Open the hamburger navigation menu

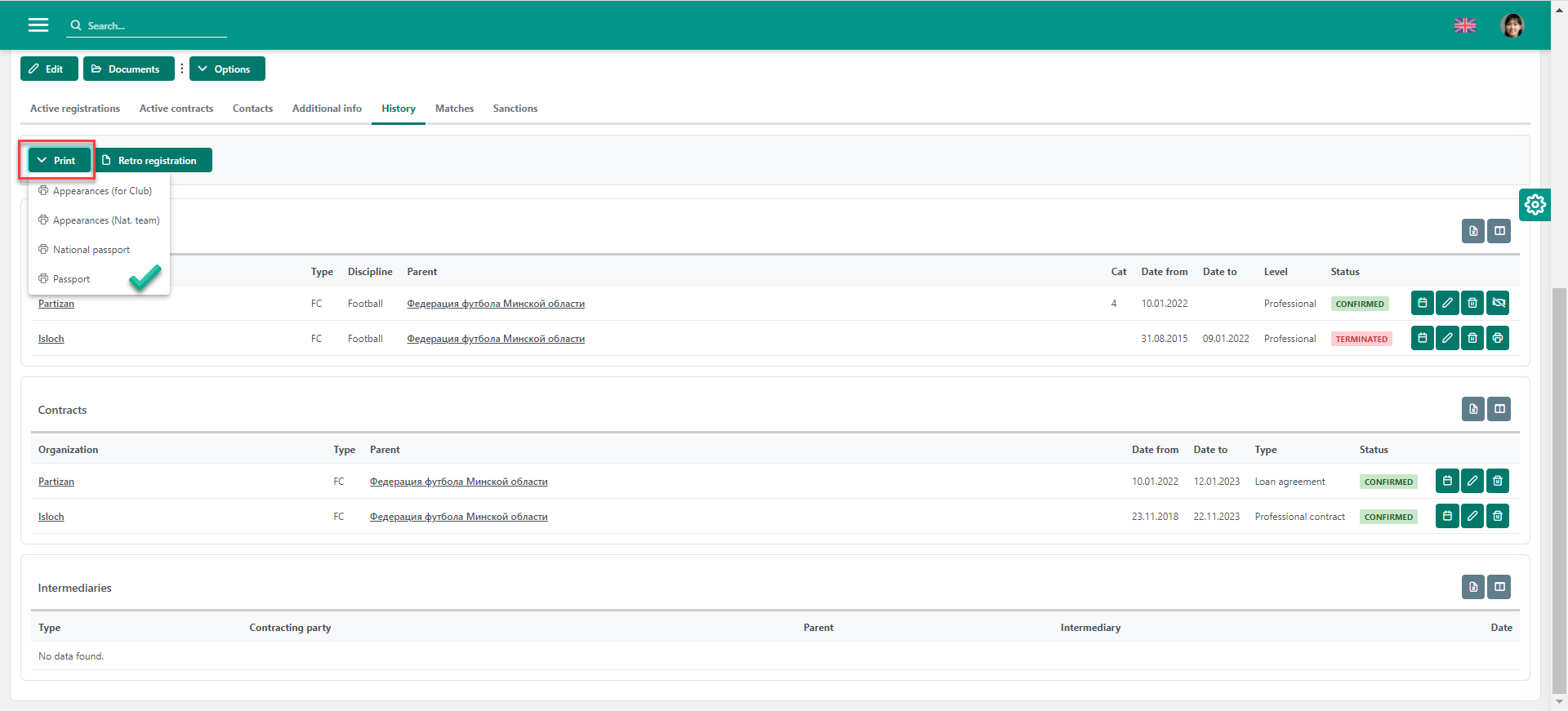(x=38, y=25)
